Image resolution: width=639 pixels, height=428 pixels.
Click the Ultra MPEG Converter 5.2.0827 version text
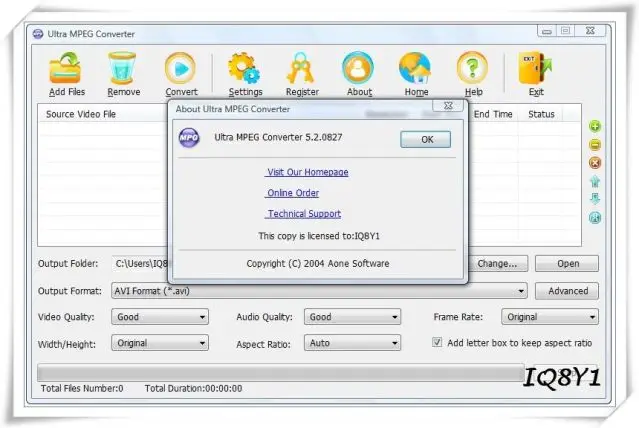click(278, 137)
